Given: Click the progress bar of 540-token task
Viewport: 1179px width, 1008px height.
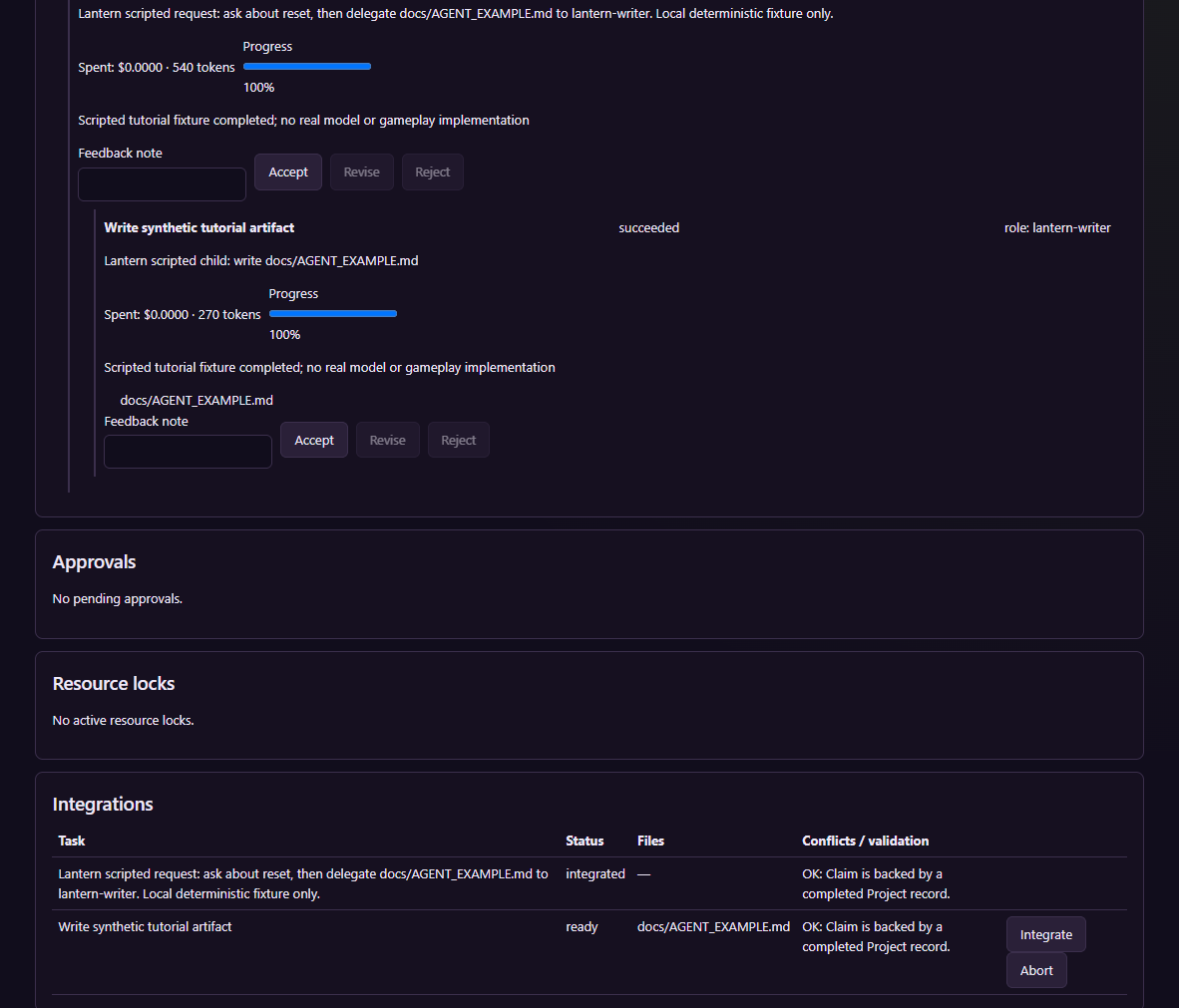Looking at the screenshot, I should click(307, 67).
